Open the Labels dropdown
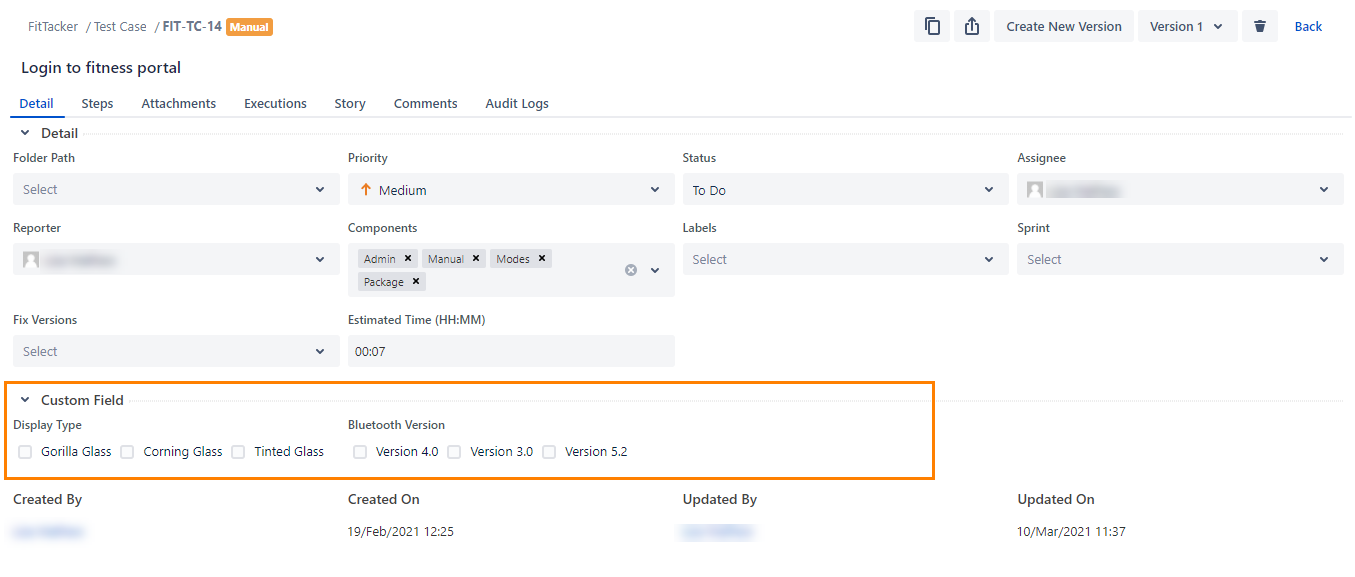The image size is (1355, 577). pos(845,259)
